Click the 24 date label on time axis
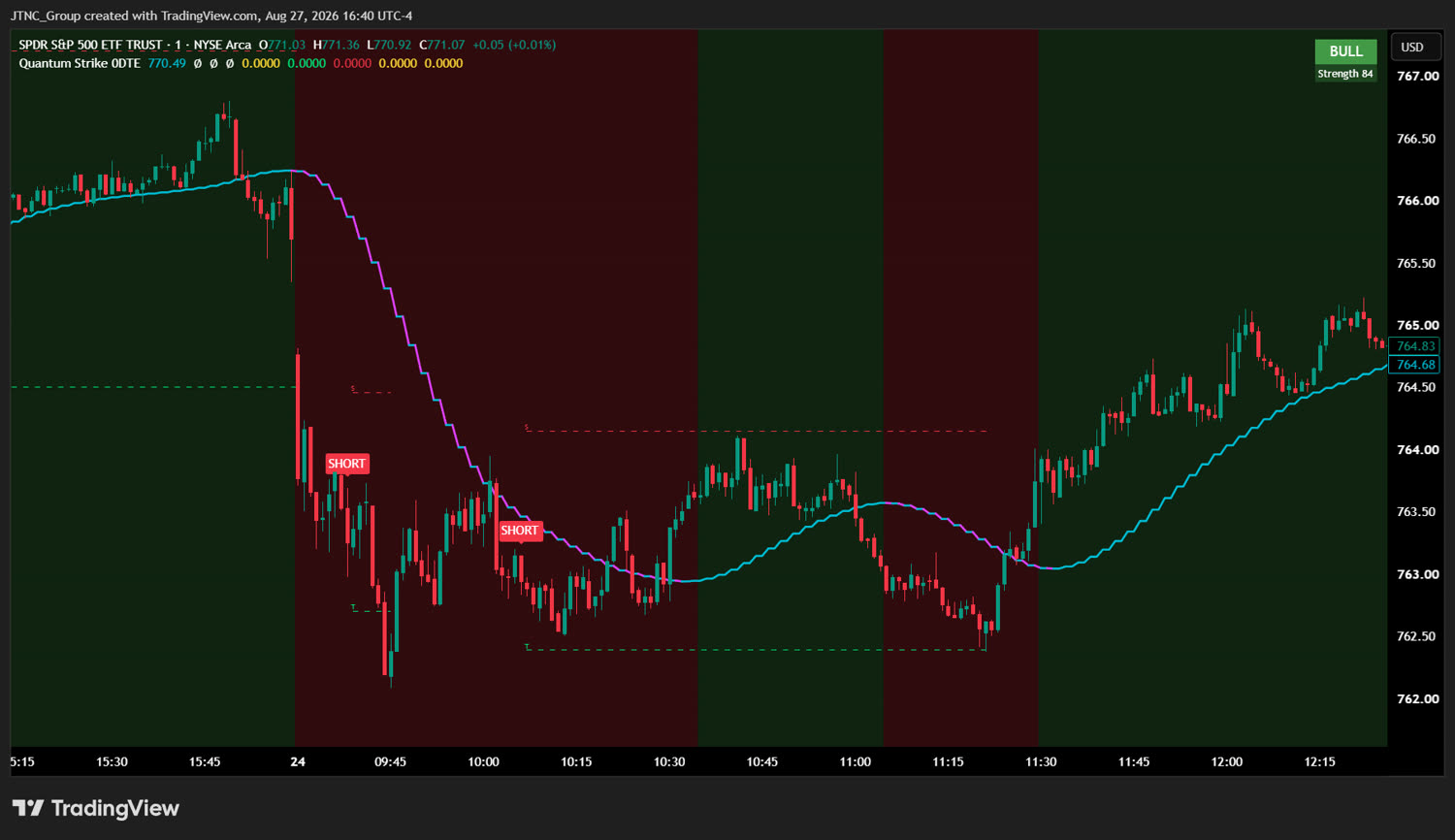The height and width of the screenshot is (840, 1455). point(298,761)
